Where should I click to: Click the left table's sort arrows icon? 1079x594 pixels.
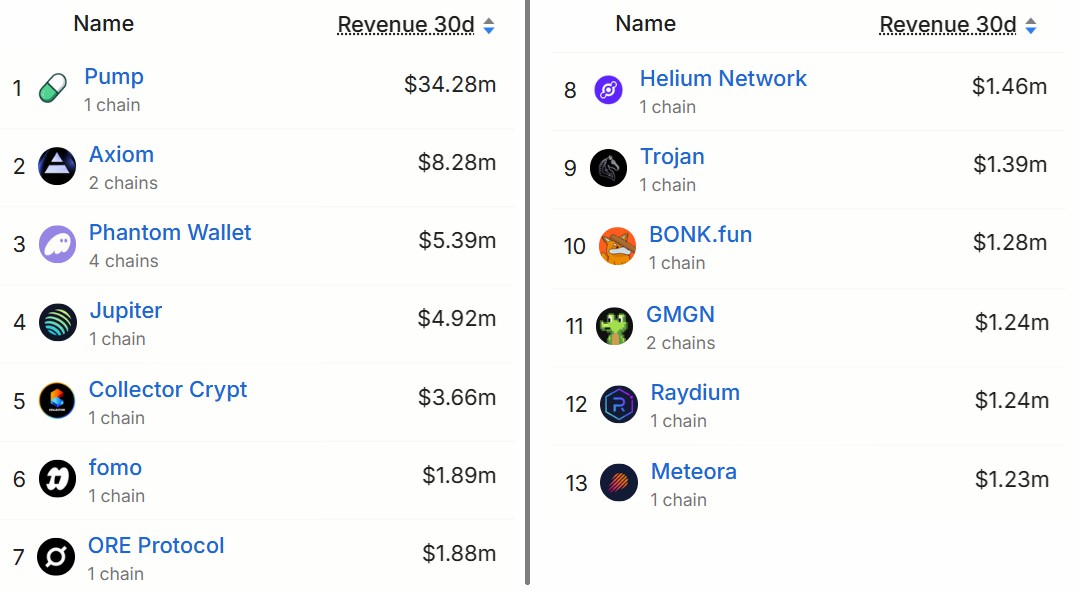click(x=489, y=26)
